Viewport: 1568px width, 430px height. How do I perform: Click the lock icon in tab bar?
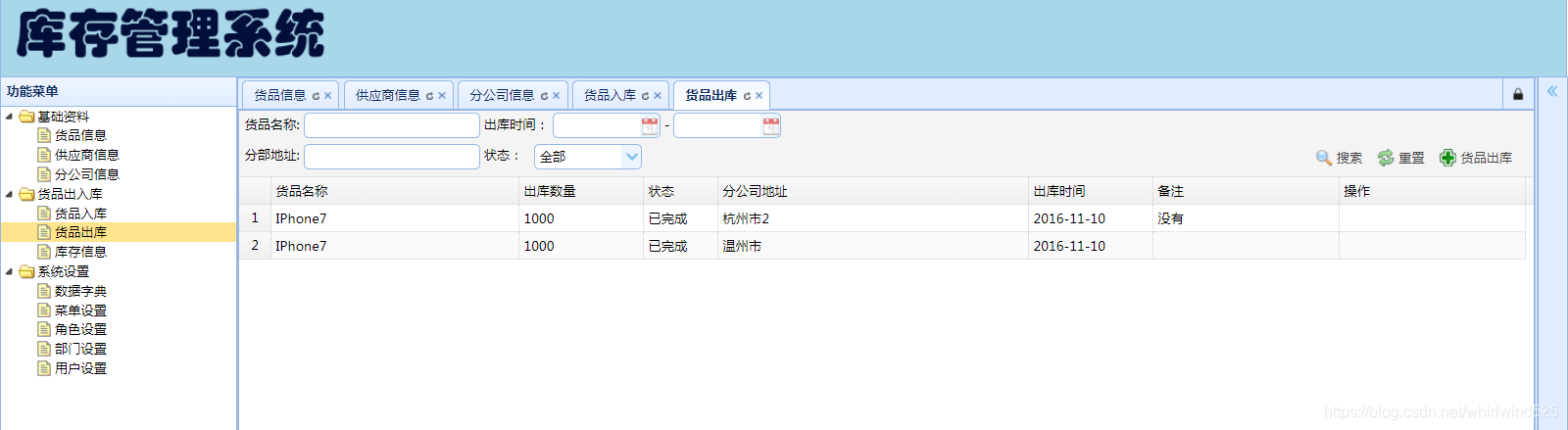point(1518,95)
